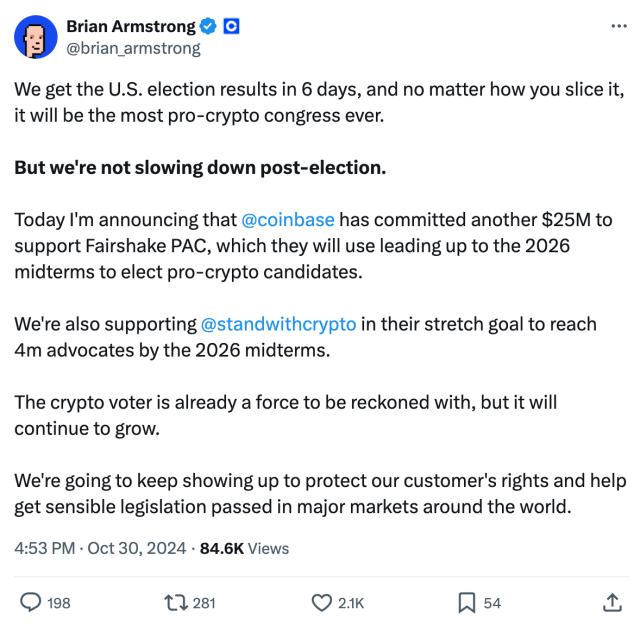Click the blue verified checkmark badge
The width and height of the screenshot is (640, 624).
click(x=207, y=26)
